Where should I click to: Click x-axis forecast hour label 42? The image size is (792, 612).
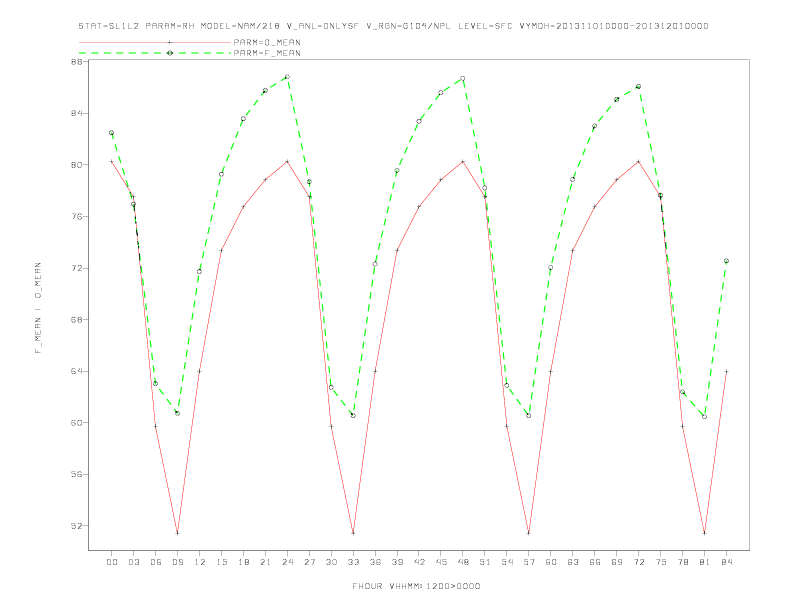tap(419, 562)
